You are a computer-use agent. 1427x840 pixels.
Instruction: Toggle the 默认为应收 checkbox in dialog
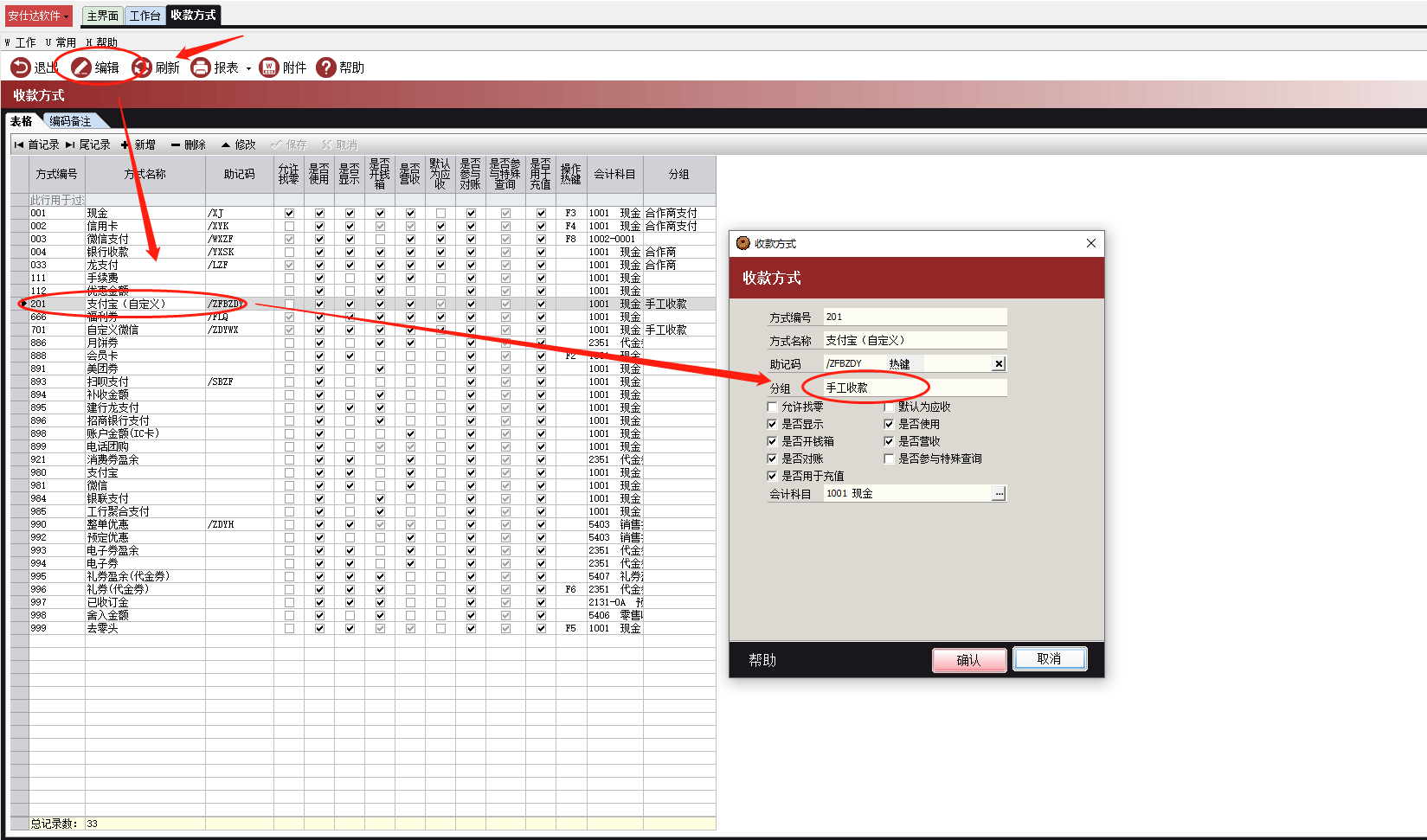click(x=889, y=407)
